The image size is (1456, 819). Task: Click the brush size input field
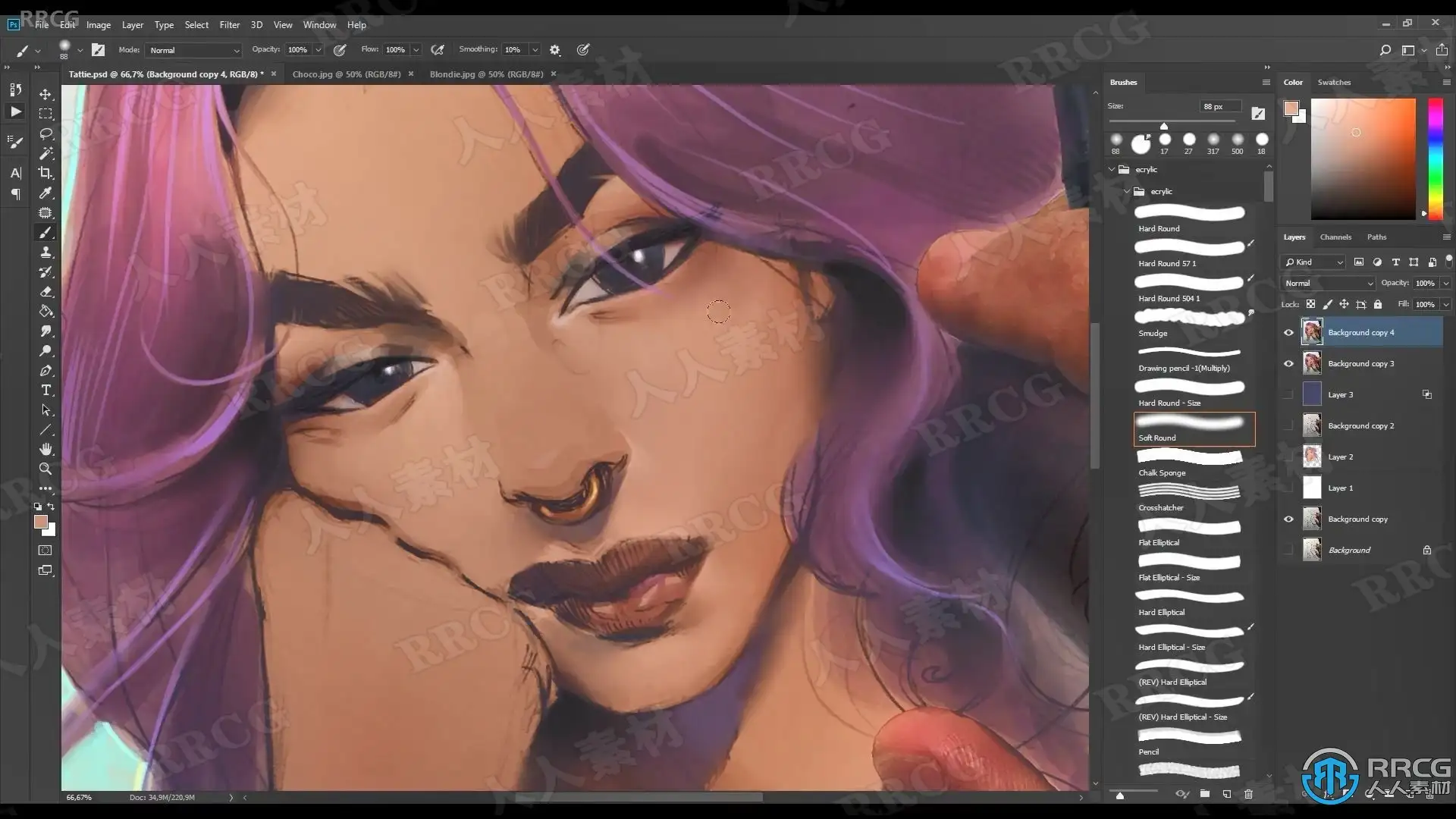[1221, 107]
